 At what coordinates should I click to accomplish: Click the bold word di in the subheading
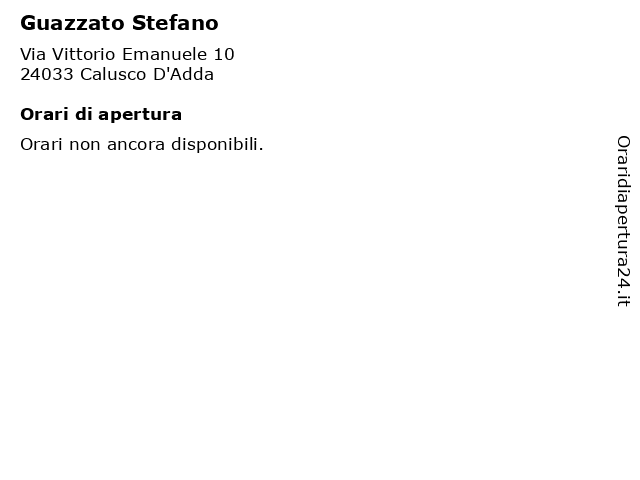(84, 114)
